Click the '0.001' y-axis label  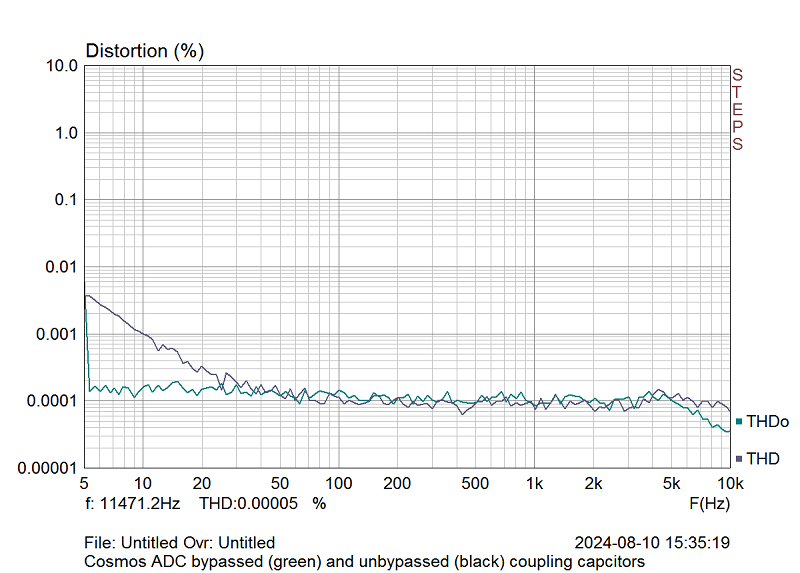coord(57,334)
